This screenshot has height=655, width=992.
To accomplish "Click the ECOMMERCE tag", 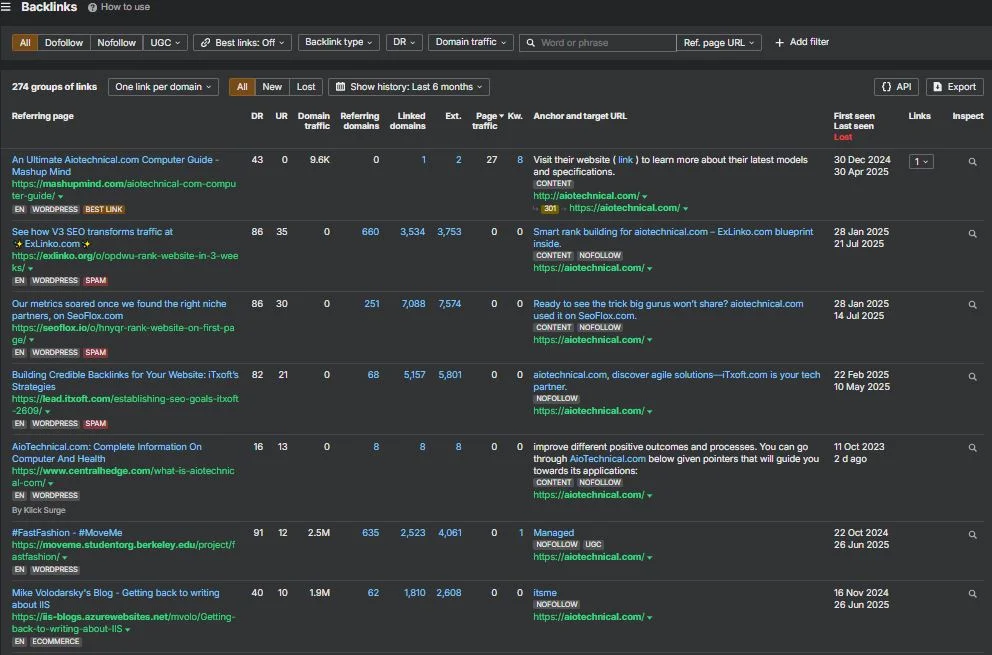I will pyautogui.click(x=56, y=642).
